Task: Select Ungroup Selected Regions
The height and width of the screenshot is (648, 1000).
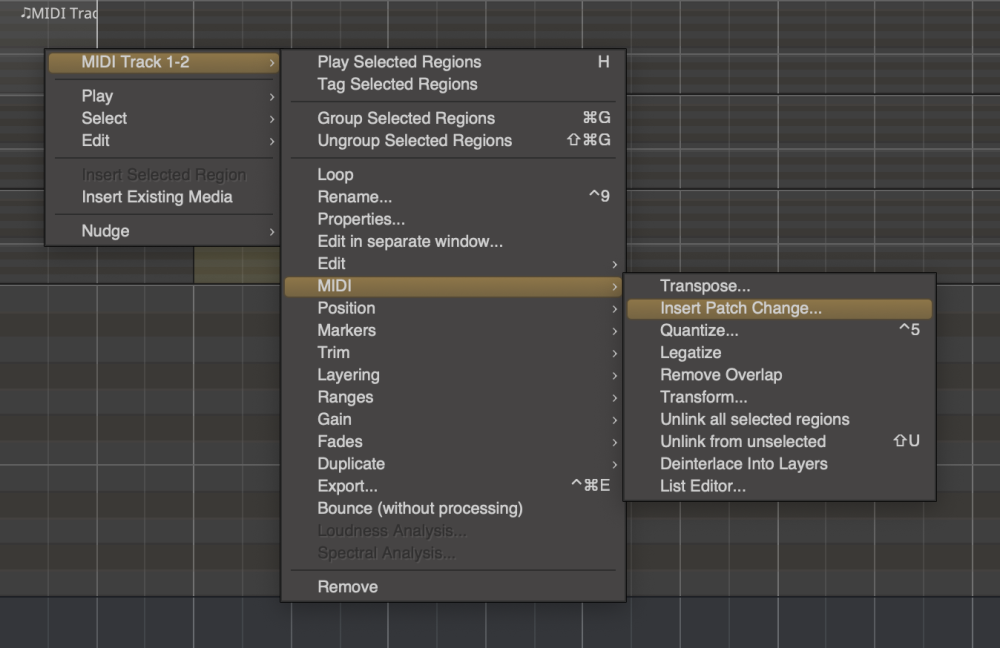Action: pos(453,141)
